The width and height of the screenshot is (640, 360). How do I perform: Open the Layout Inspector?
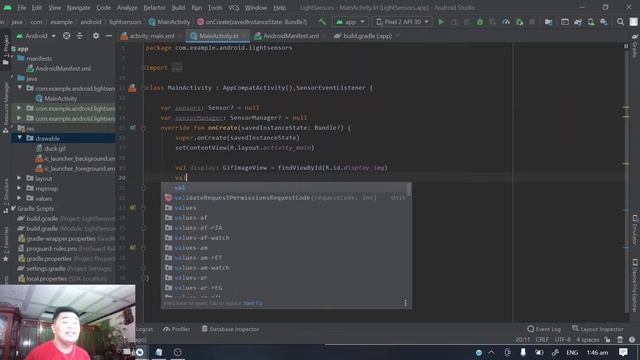pyautogui.click(x=598, y=329)
